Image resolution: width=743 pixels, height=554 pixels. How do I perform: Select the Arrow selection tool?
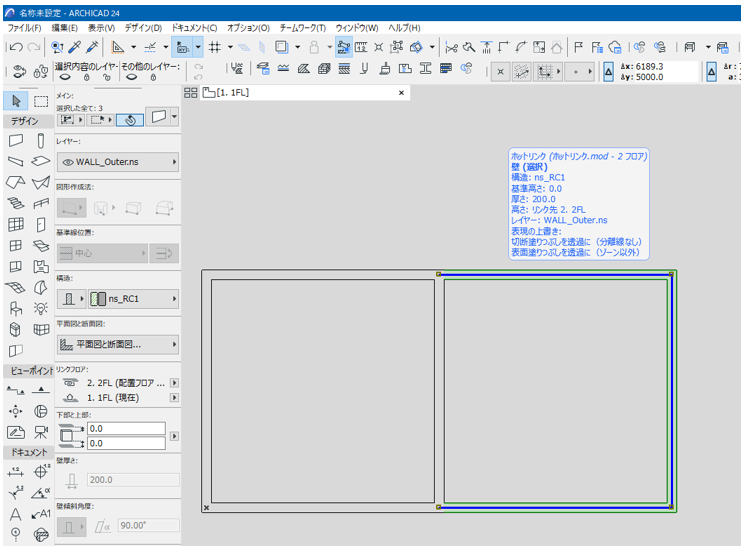[16, 101]
